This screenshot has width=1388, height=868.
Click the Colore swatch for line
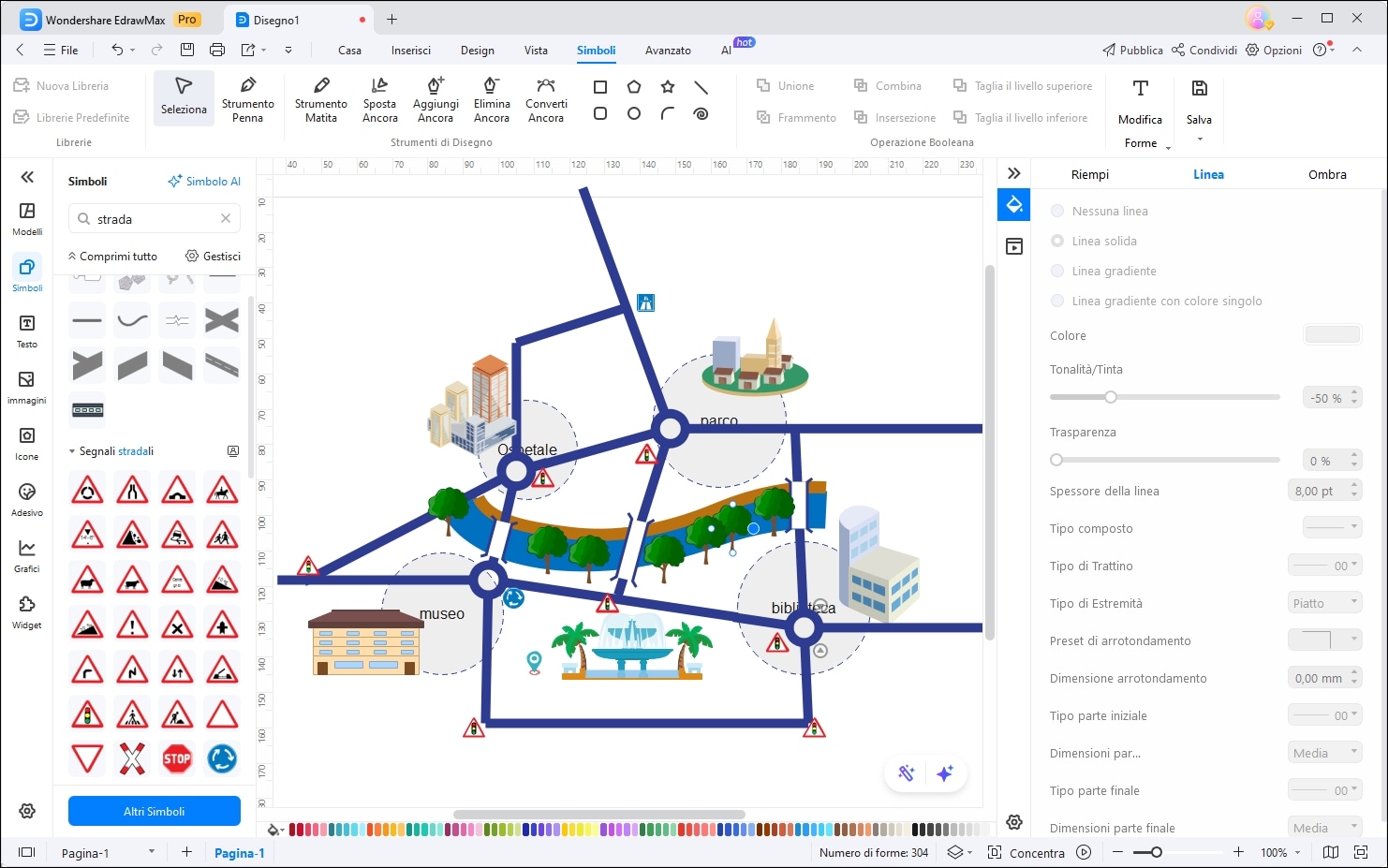1332,334
